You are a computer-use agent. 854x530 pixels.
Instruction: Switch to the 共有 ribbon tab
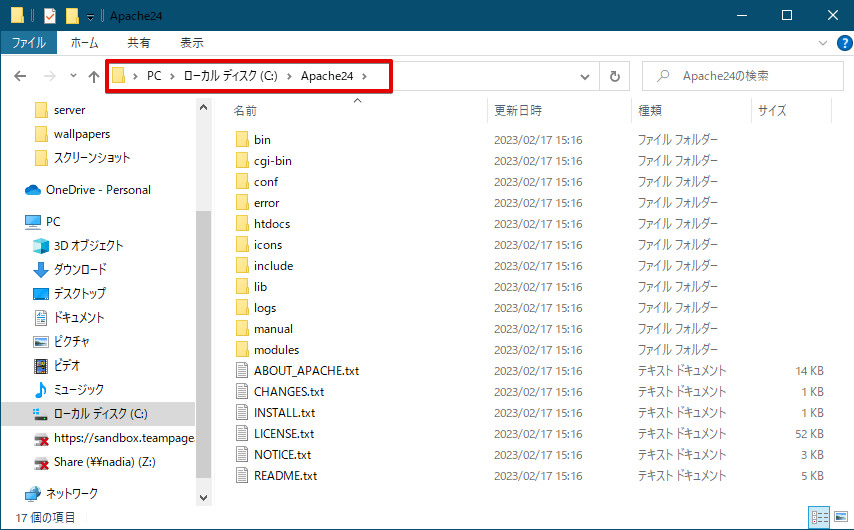(x=139, y=43)
